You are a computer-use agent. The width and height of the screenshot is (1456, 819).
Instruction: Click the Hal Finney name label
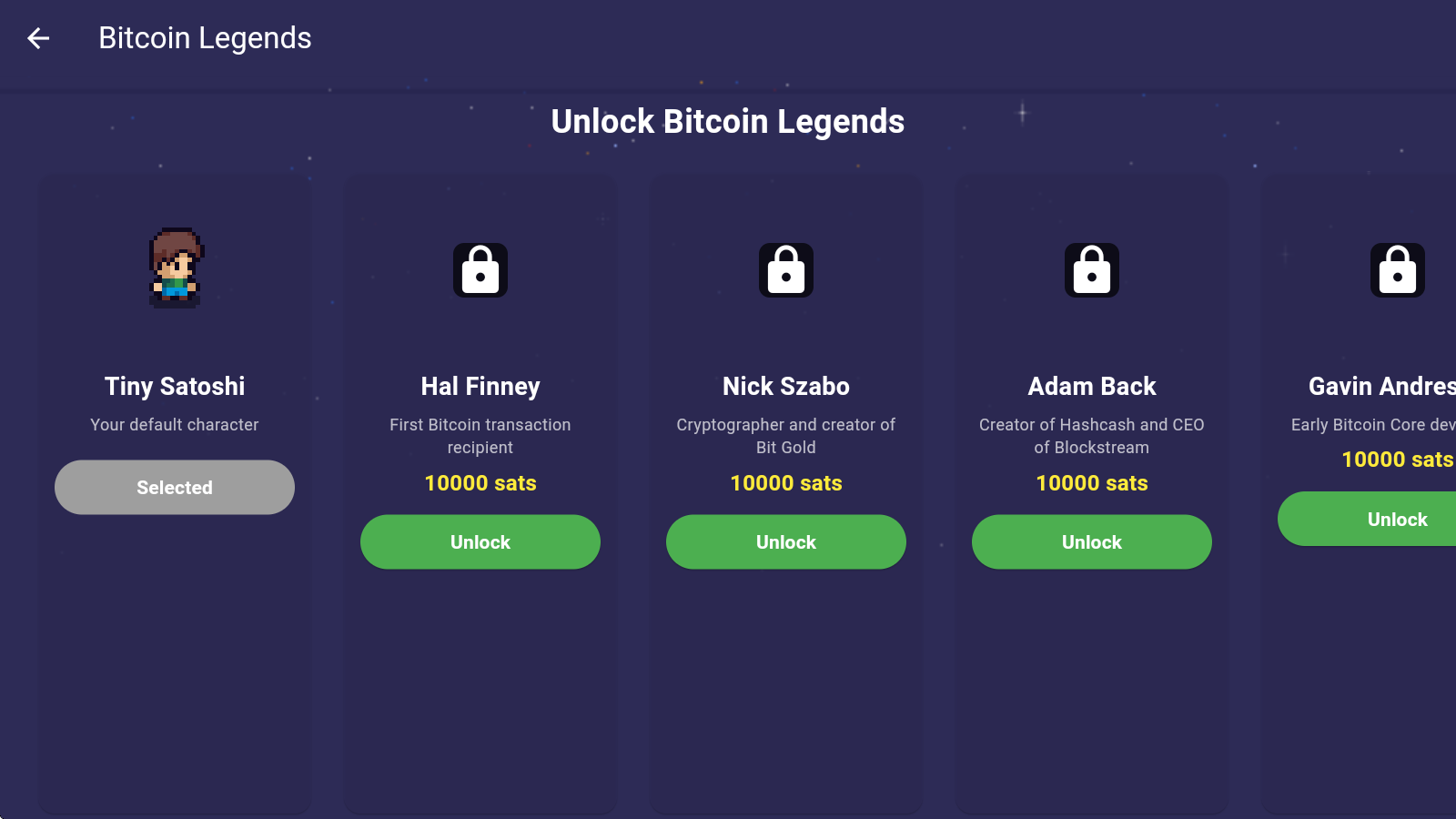pos(480,387)
